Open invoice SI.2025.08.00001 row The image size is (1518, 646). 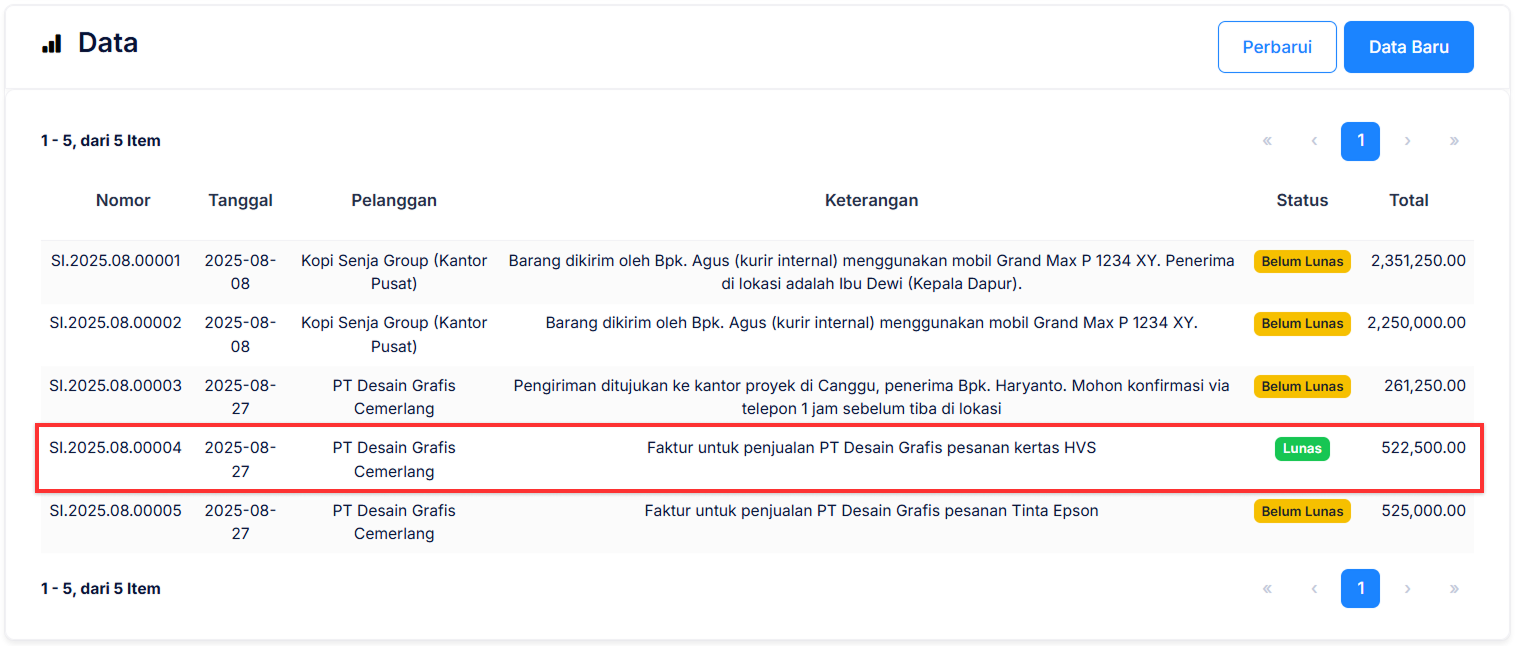tap(116, 261)
